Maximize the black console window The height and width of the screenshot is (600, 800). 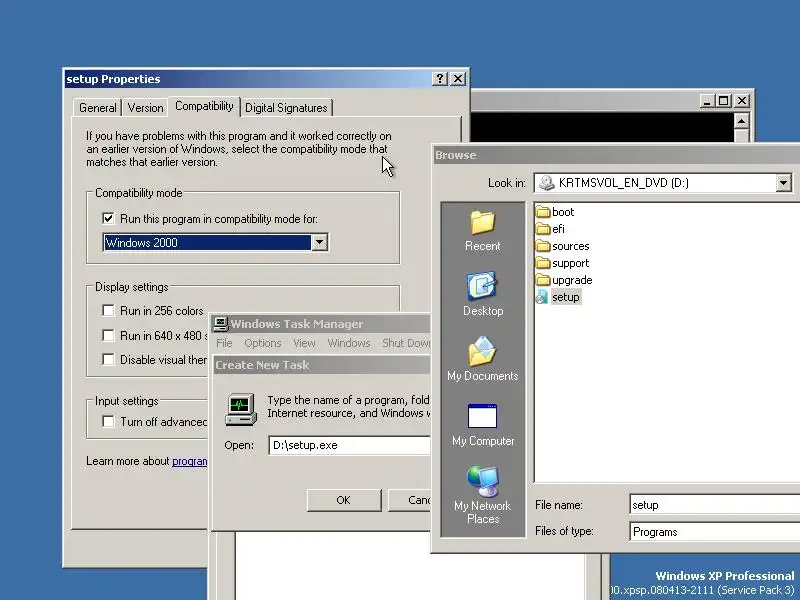click(723, 101)
